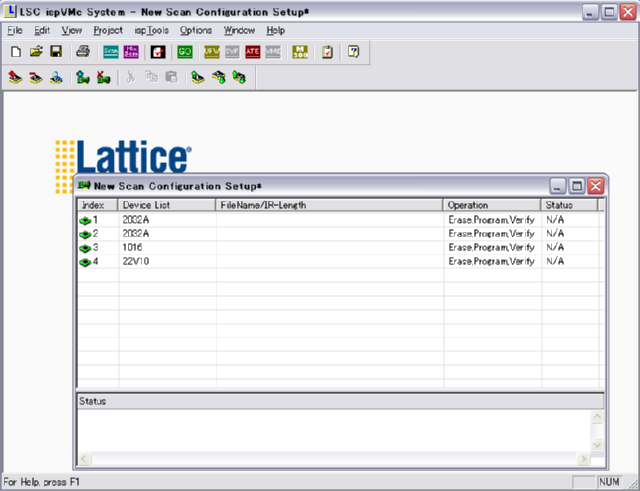Click the chip icon with red up arrow
This screenshot has width=640, height=491.
pos(16,77)
